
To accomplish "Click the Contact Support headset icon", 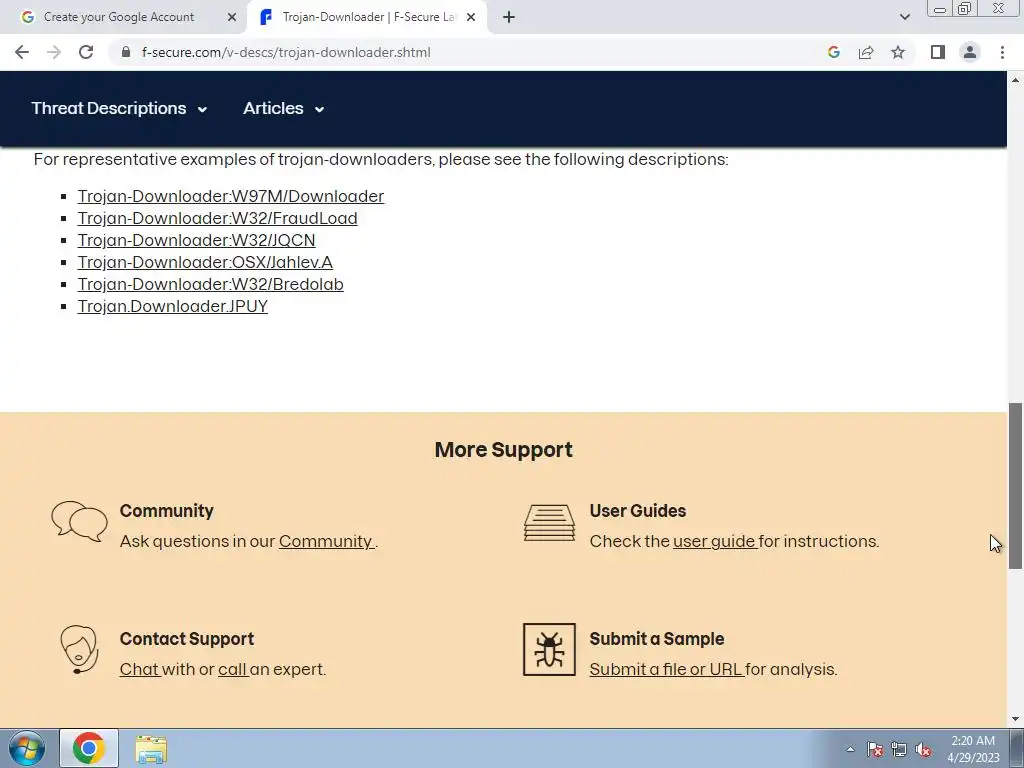I will (x=79, y=649).
